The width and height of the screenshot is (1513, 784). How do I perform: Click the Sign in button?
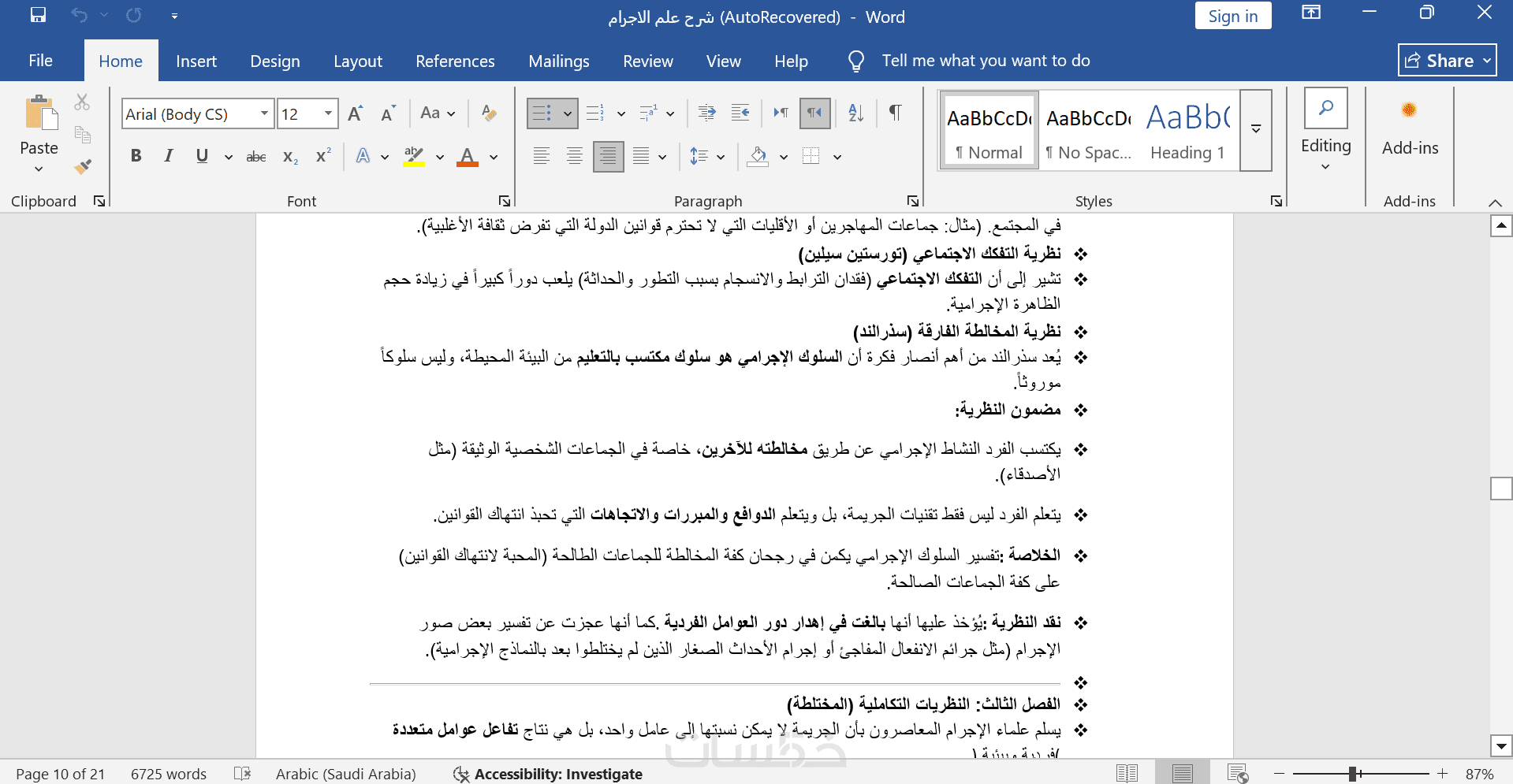pyautogui.click(x=1233, y=16)
